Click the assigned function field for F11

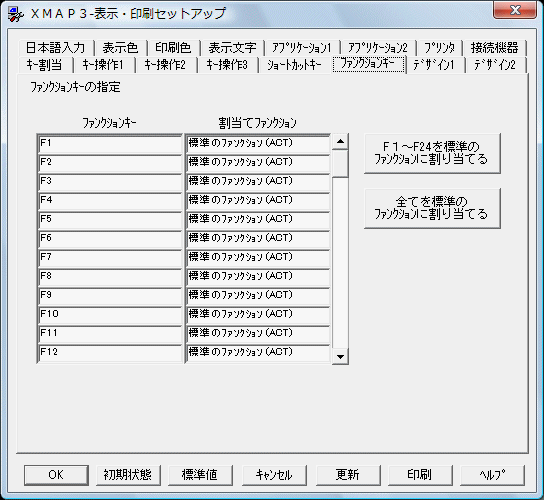pyautogui.click(x=258, y=334)
